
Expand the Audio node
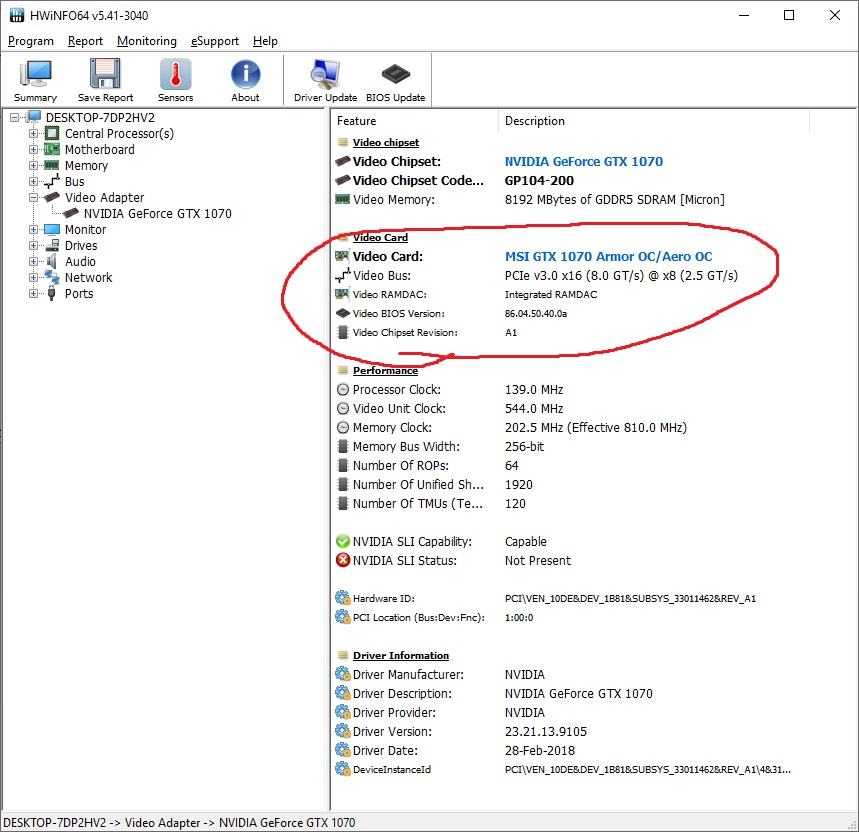(x=33, y=261)
